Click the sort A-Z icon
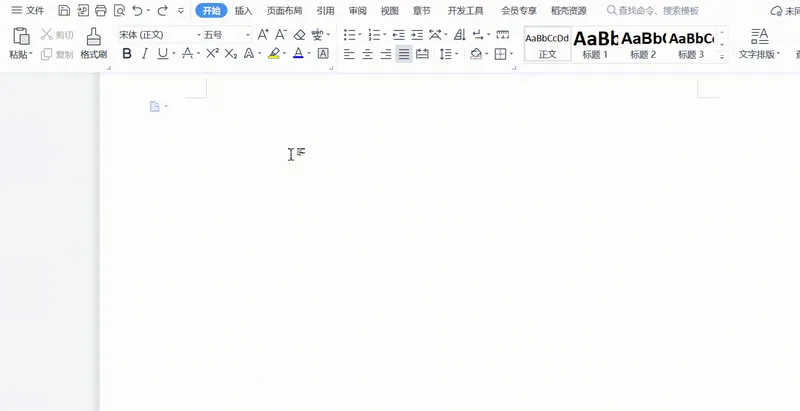The height and width of the screenshot is (411, 800). point(460,35)
